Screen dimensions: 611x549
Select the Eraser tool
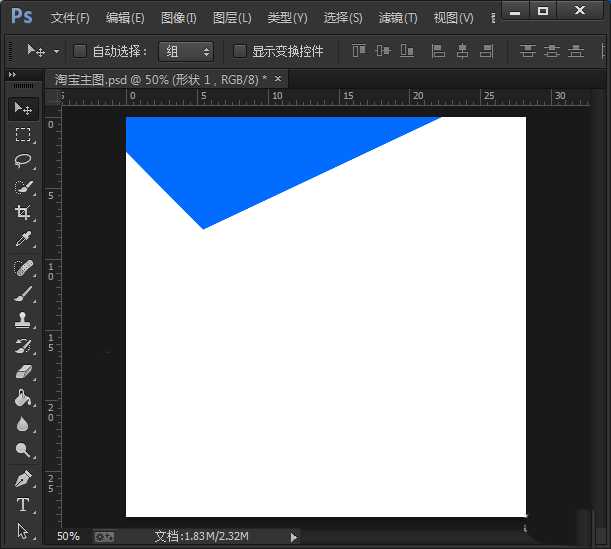click(22, 372)
